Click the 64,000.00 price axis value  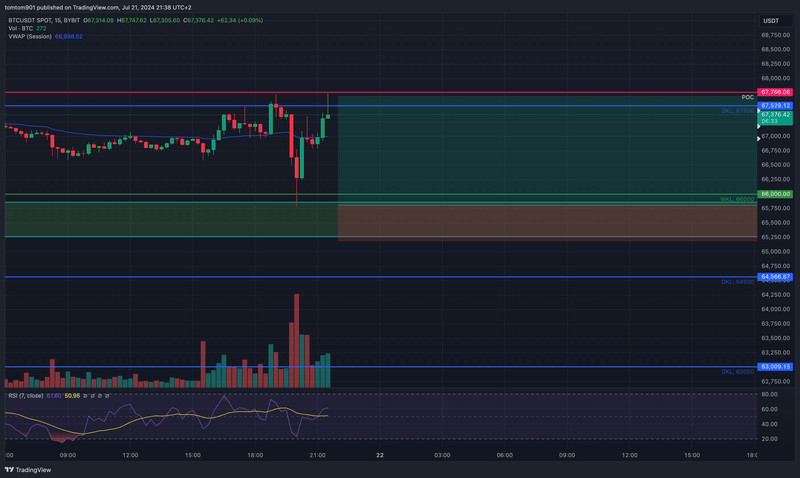[x=776, y=309]
